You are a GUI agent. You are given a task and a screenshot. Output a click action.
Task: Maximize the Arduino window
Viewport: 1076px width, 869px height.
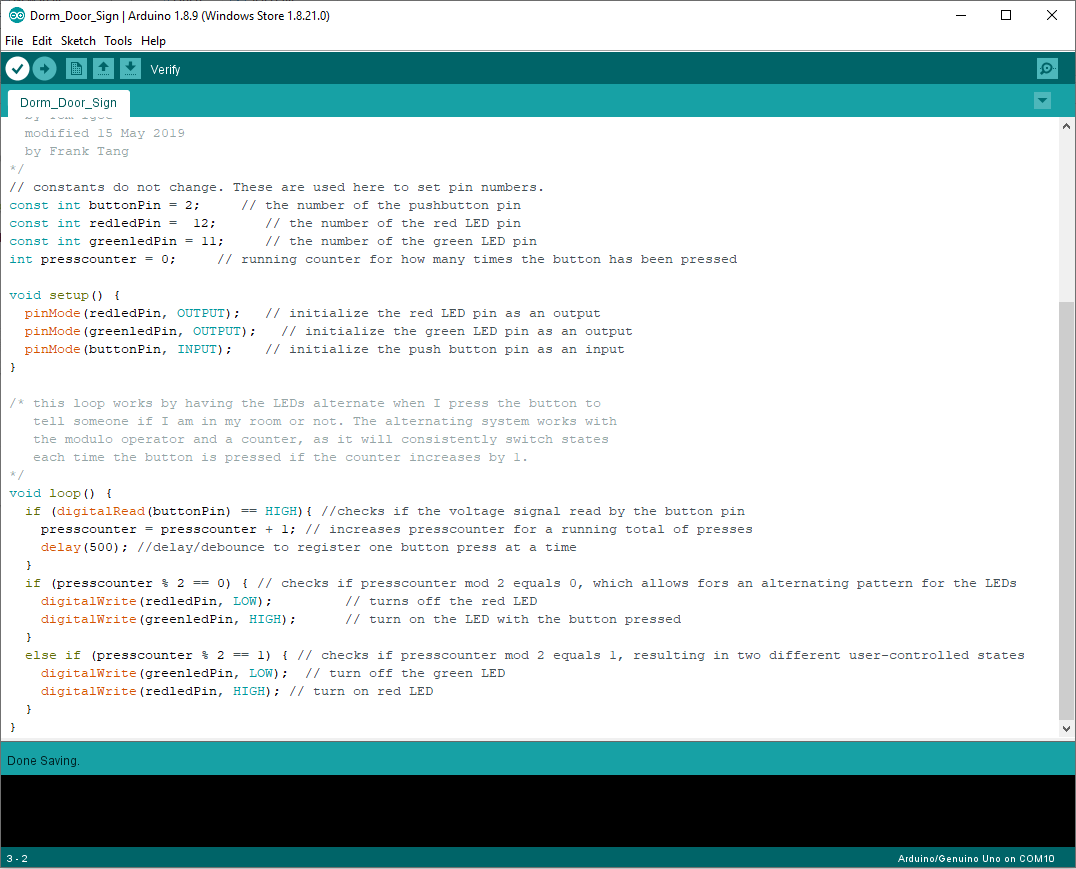click(x=1006, y=15)
